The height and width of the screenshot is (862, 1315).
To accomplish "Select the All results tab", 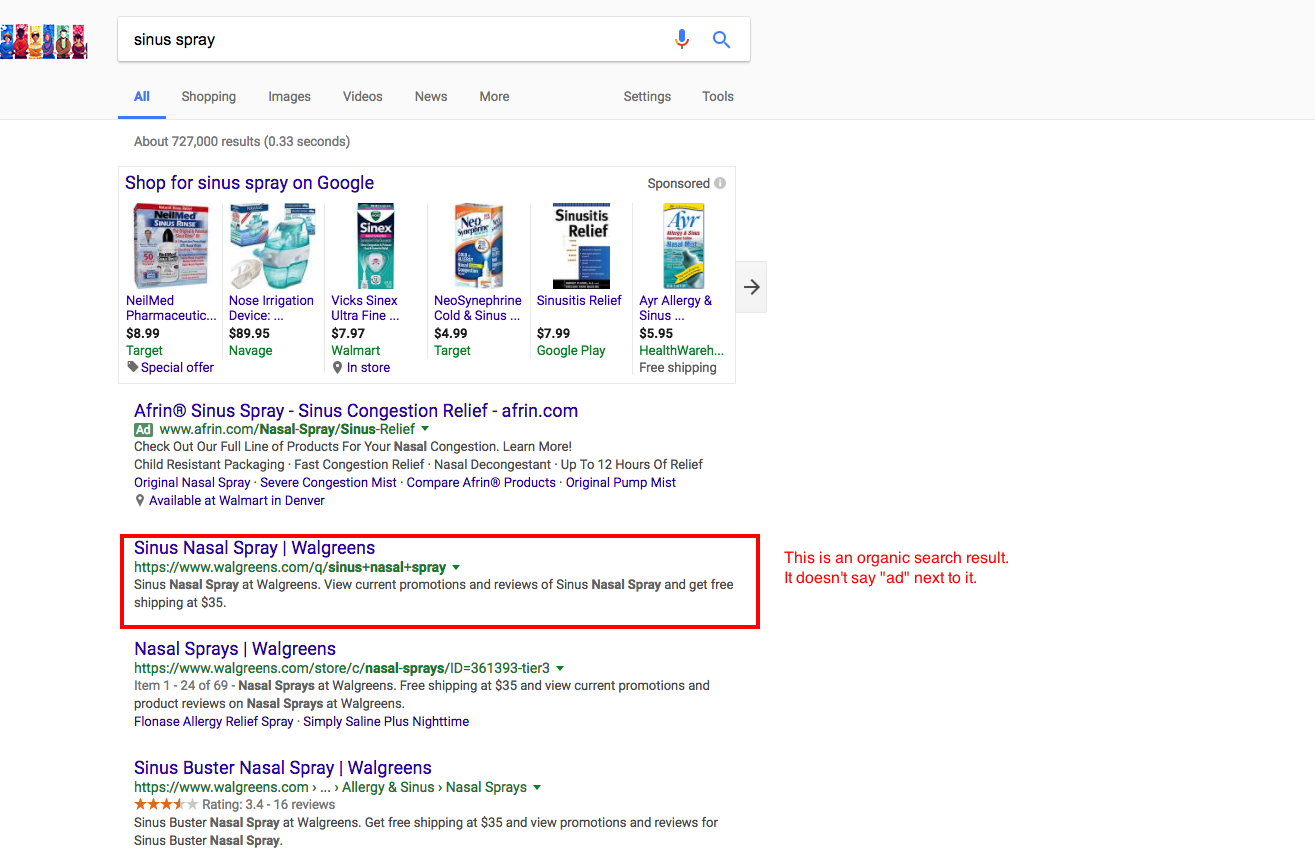I will pyautogui.click(x=142, y=97).
